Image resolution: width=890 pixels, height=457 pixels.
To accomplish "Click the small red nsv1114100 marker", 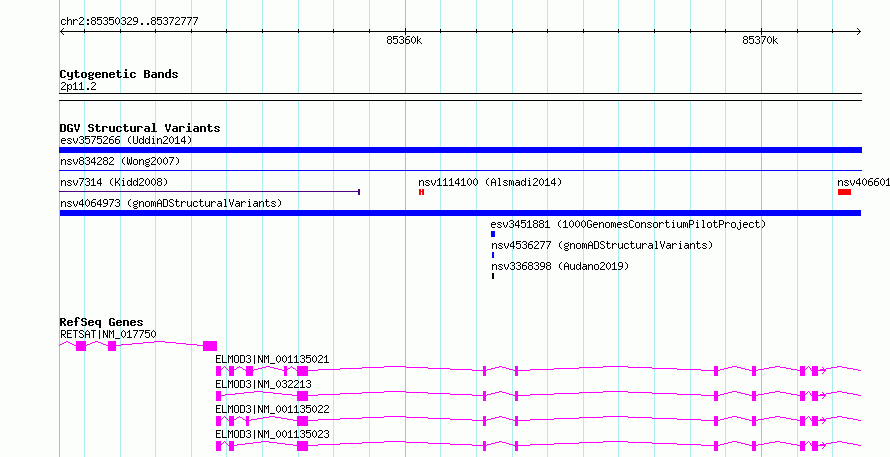I will tap(422, 192).
